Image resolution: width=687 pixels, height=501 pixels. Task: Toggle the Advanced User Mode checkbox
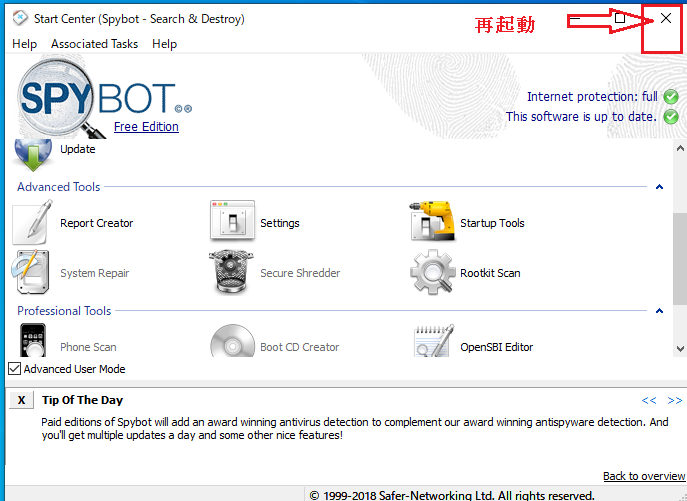14,369
